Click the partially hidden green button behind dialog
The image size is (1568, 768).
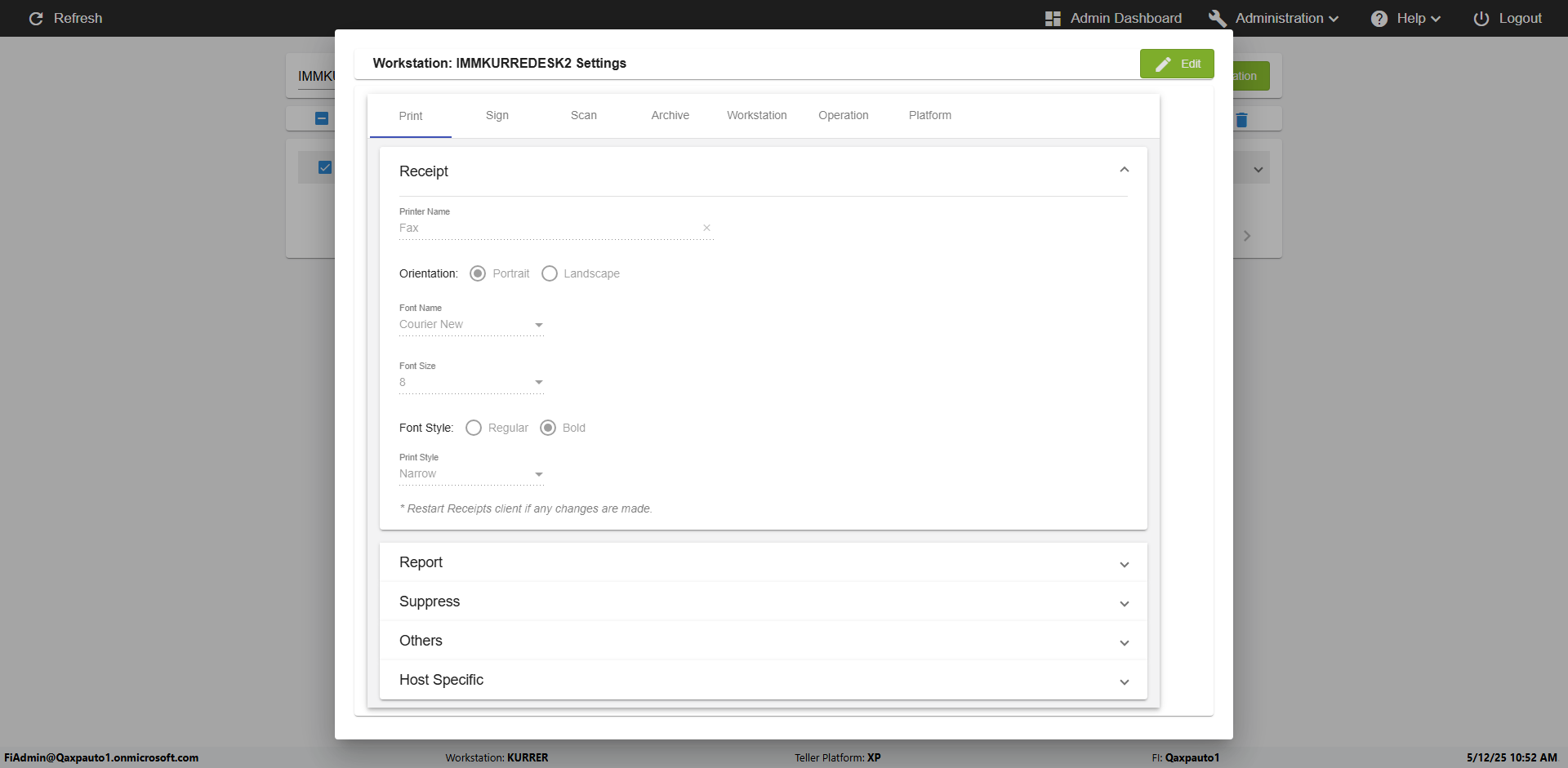1251,76
